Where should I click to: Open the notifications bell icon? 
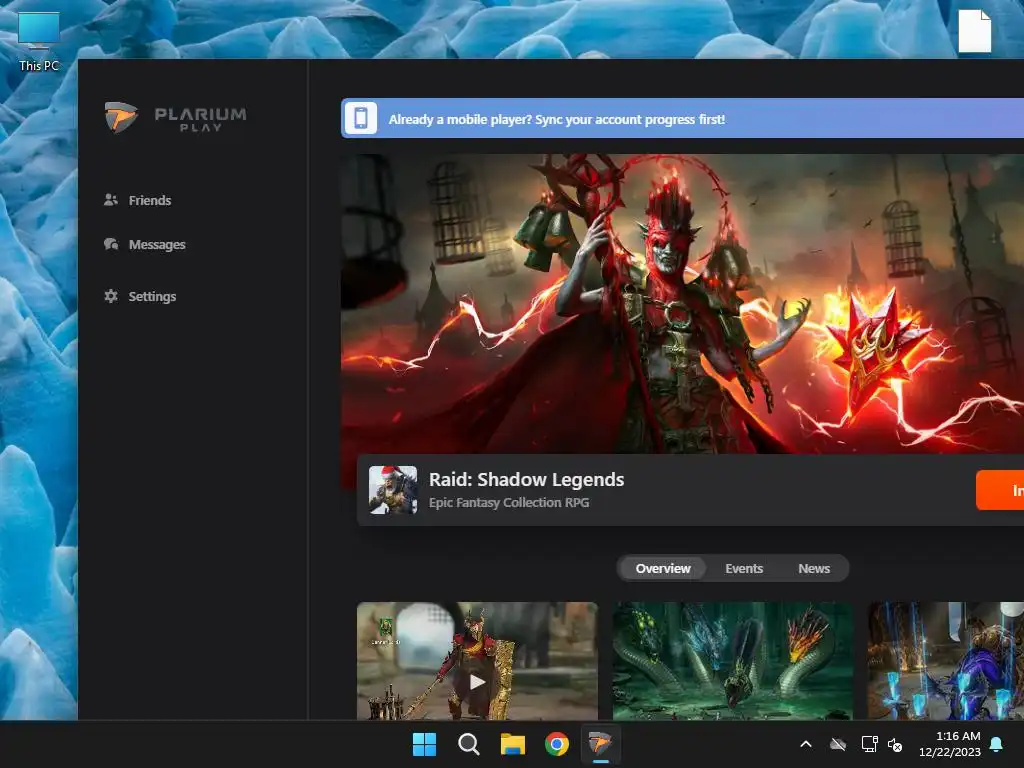tap(997, 744)
